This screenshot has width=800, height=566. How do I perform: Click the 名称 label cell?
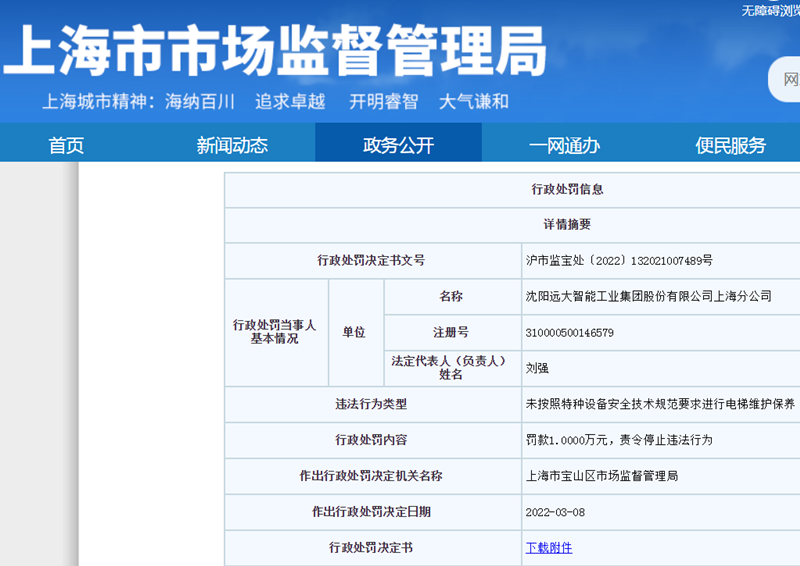451,296
